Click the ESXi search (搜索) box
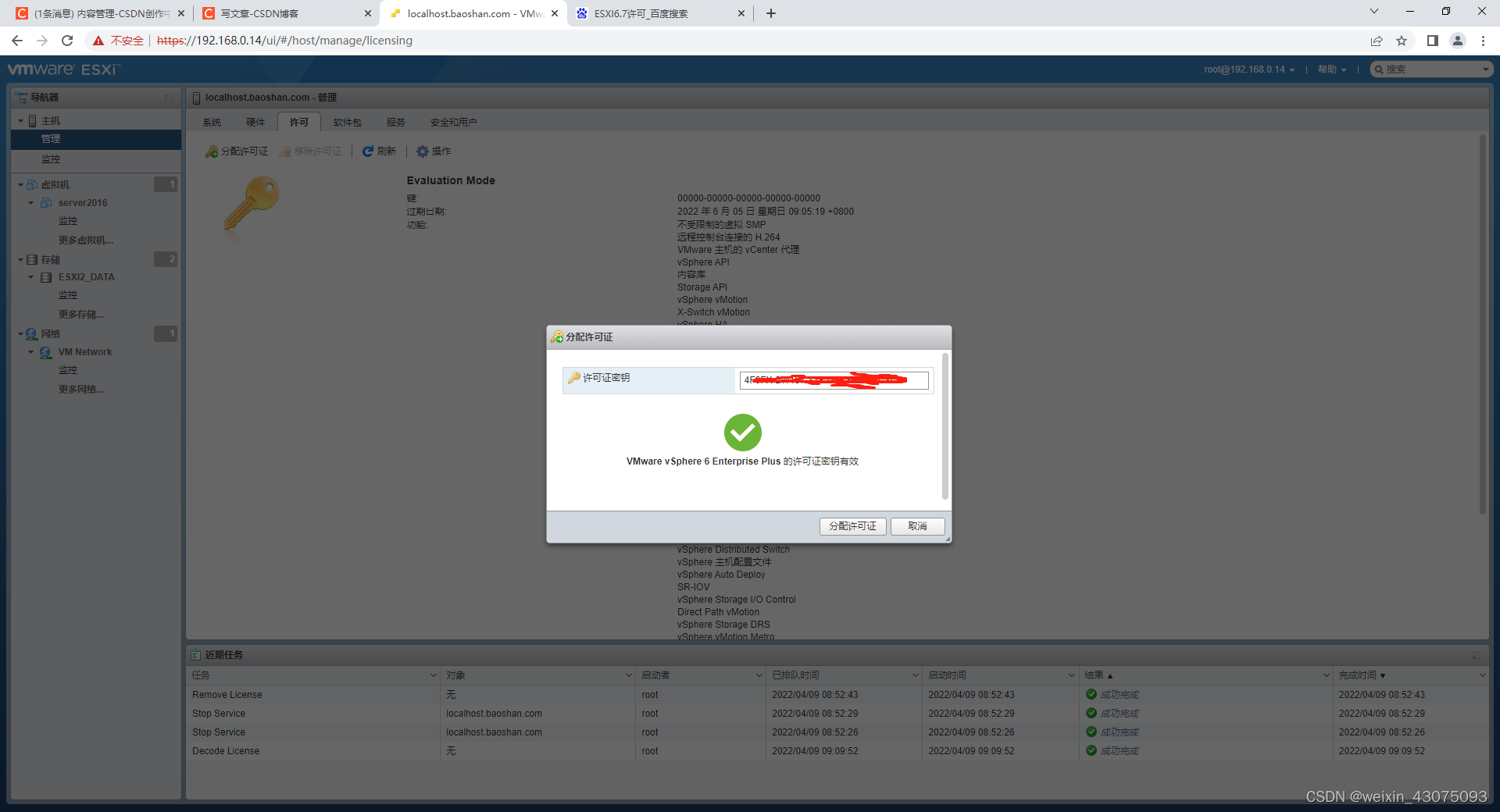The width and height of the screenshot is (1500, 812). click(1431, 69)
